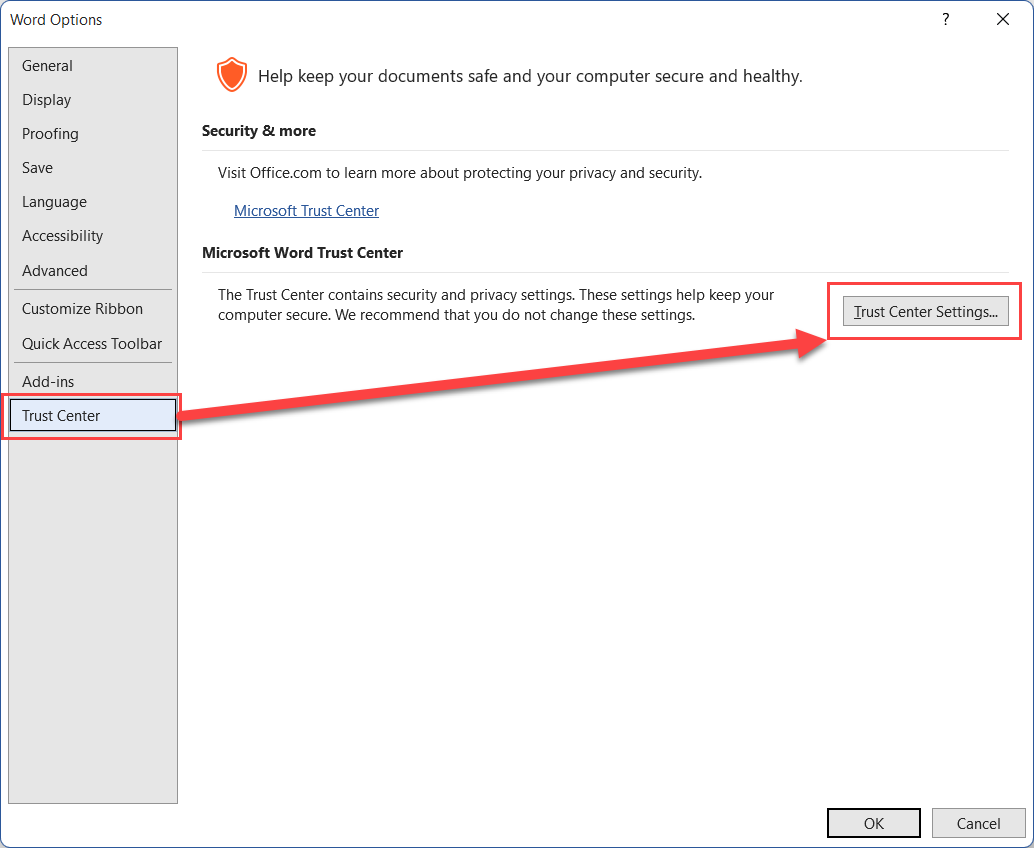
Task: Select Trust Center in the sidebar
Action: pos(92,415)
